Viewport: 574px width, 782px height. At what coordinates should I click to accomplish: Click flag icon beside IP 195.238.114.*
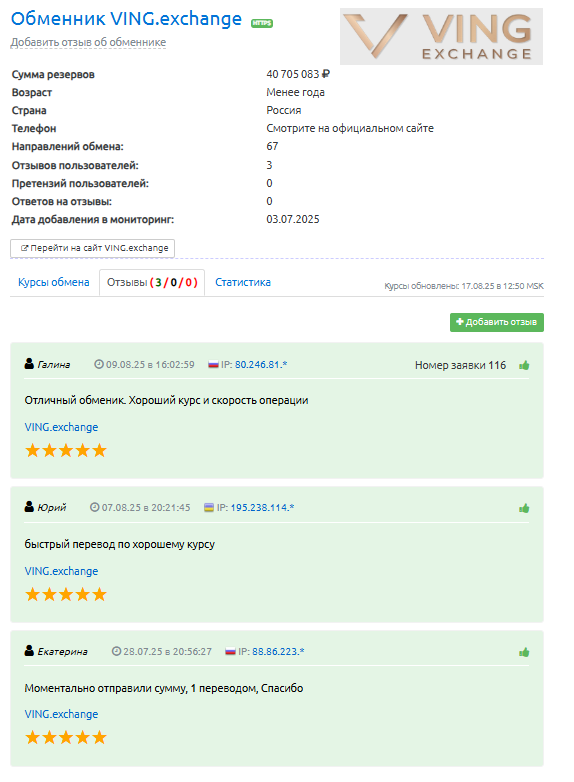tap(209, 508)
